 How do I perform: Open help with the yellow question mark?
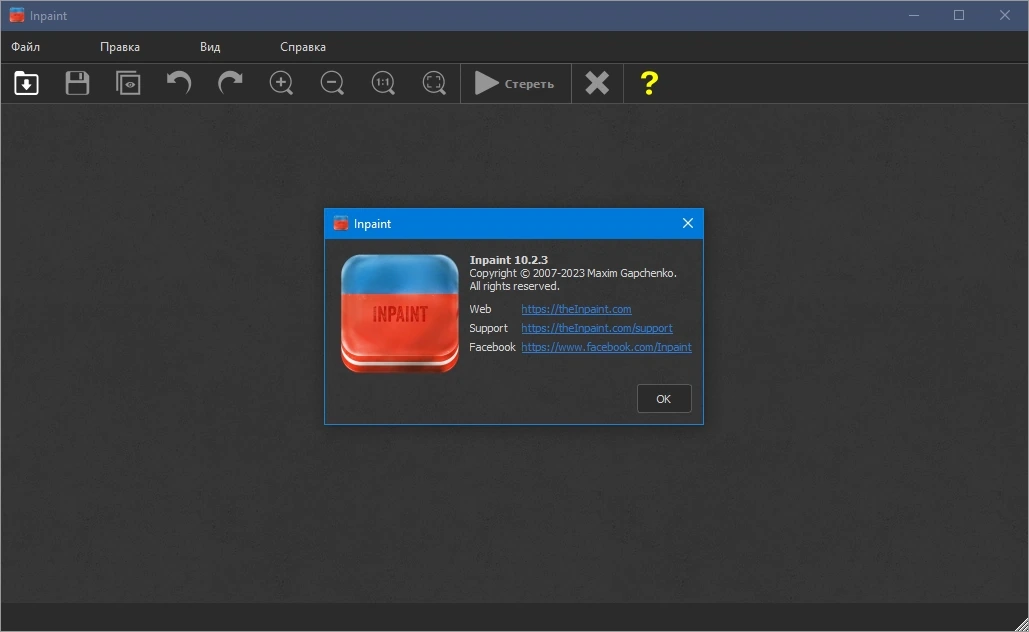[649, 83]
